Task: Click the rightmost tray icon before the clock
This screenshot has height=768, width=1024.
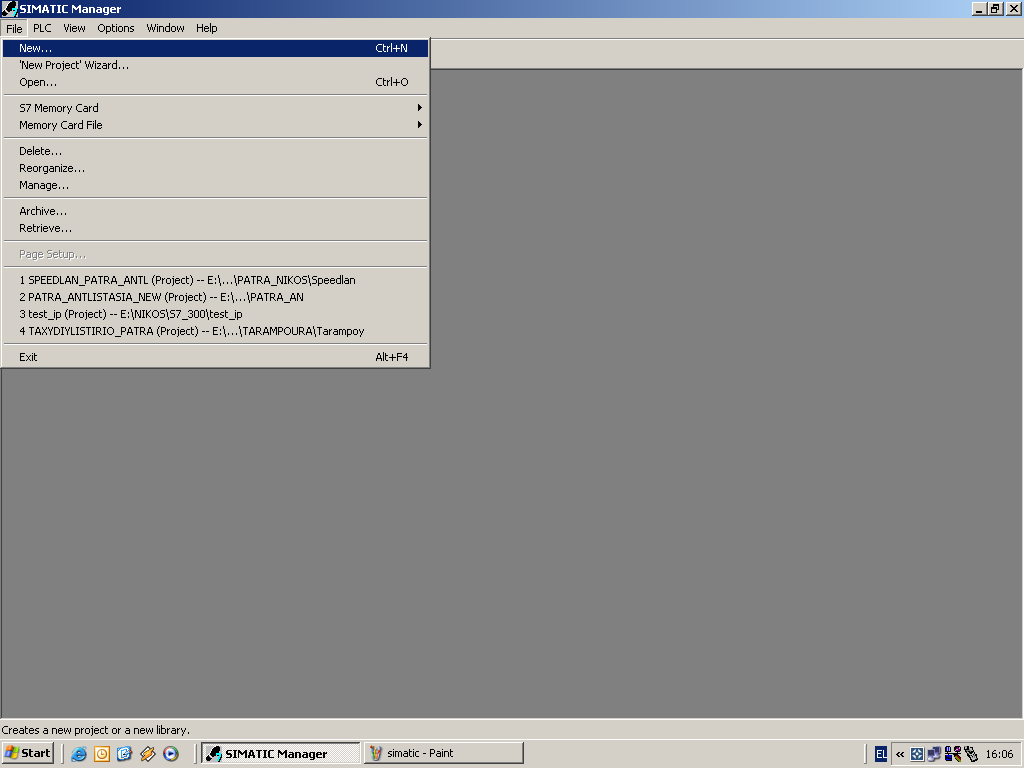Action: [971, 754]
